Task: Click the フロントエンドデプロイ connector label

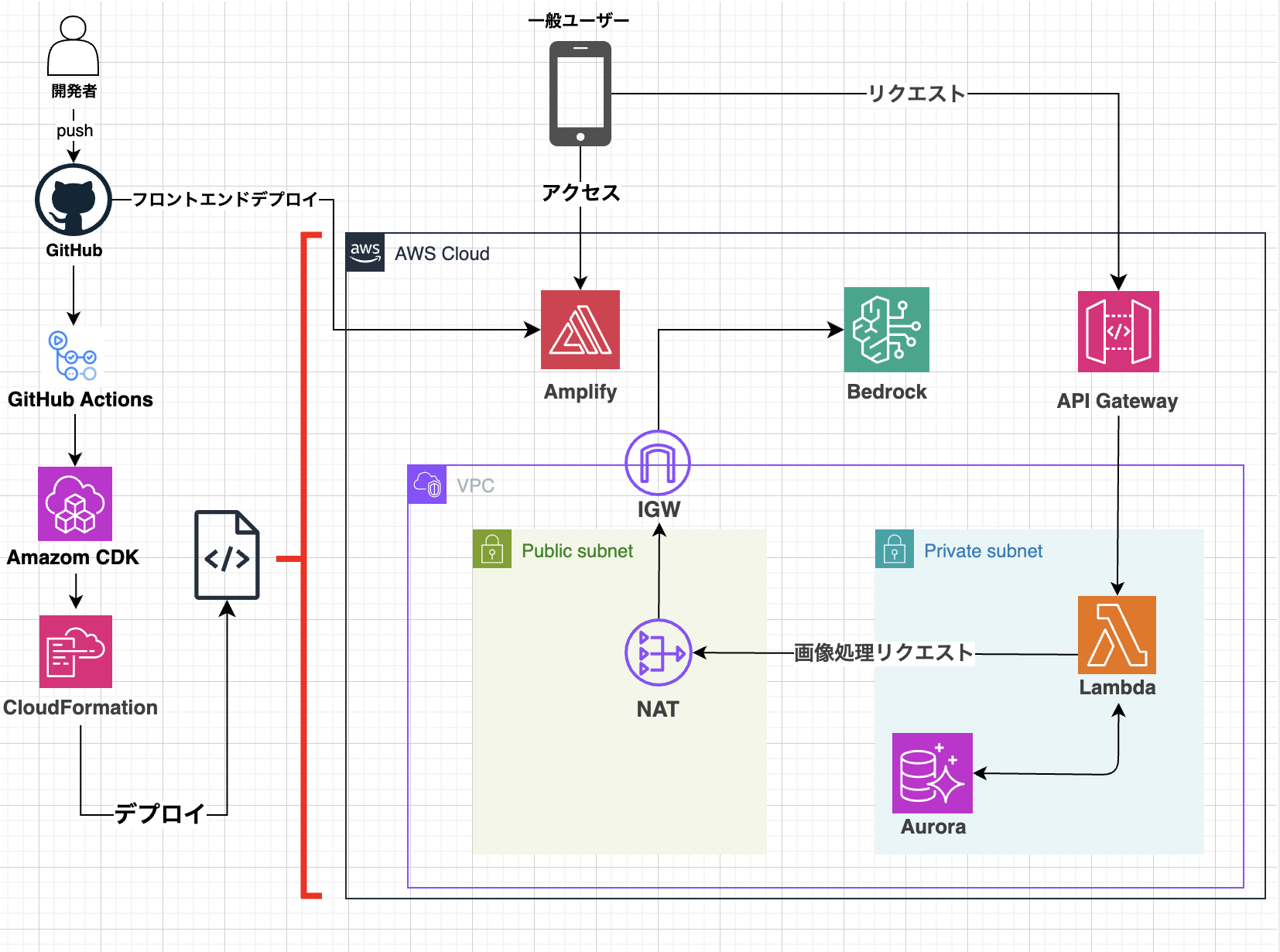Action: (x=225, y=200)
